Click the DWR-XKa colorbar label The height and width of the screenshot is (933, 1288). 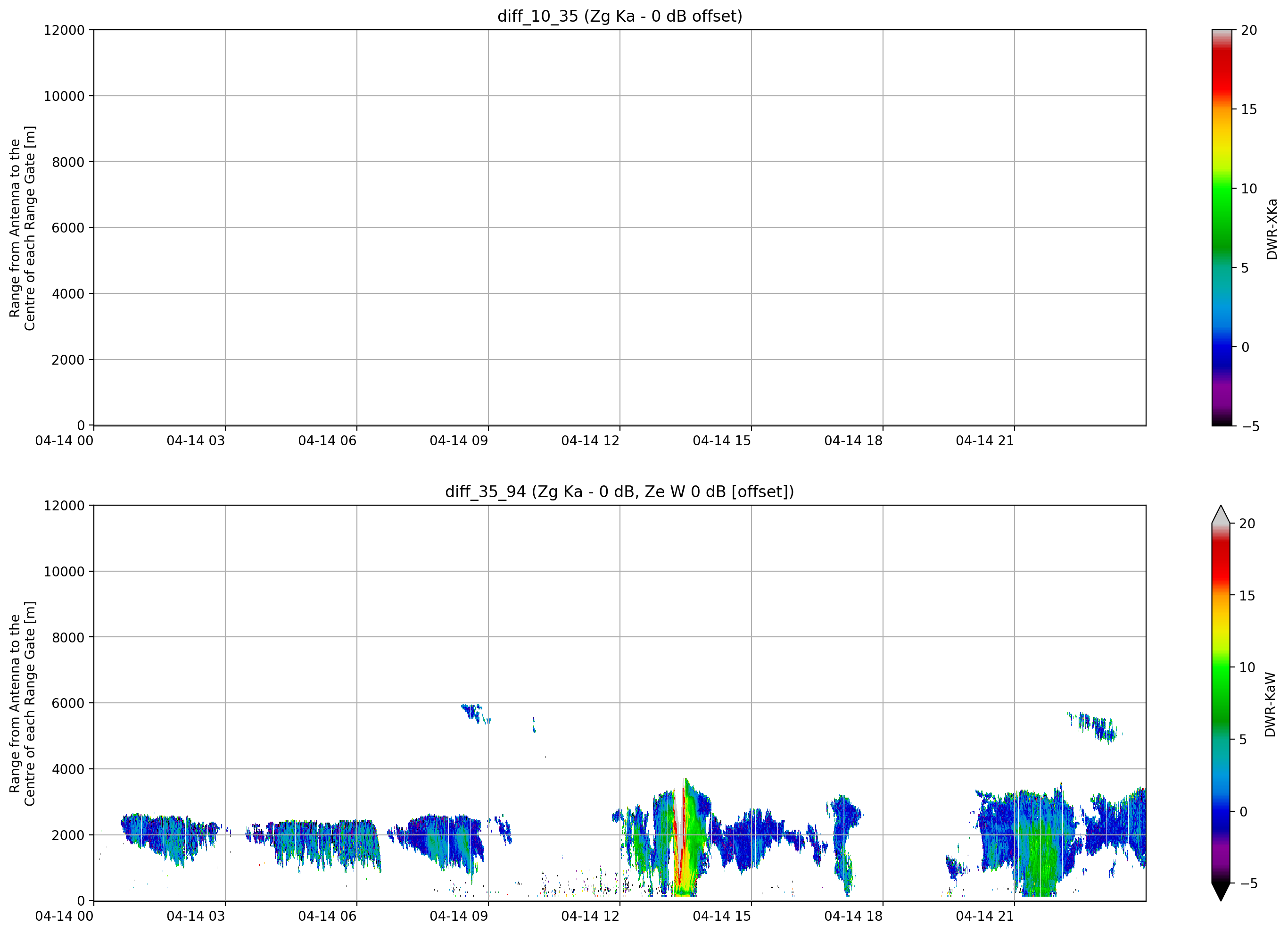1271,228
